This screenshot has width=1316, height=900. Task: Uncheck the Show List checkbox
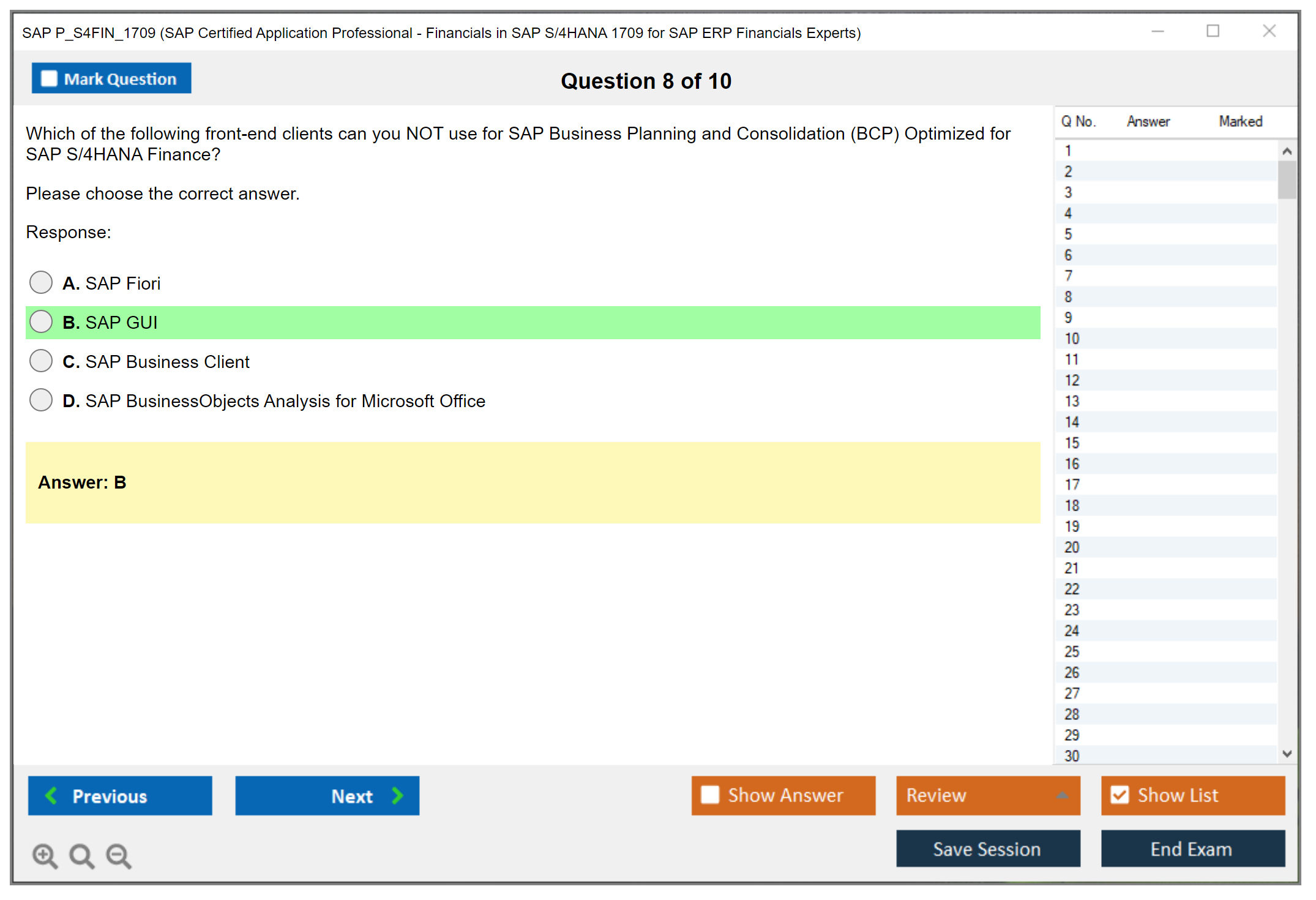1120,795
